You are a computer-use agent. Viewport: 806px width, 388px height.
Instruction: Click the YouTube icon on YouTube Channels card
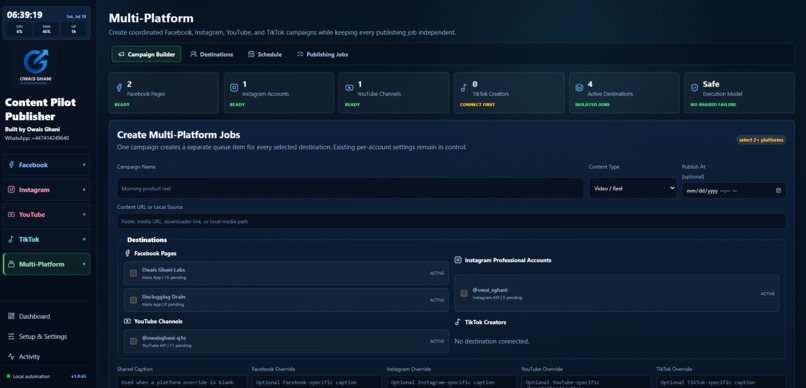coord(350,88)
